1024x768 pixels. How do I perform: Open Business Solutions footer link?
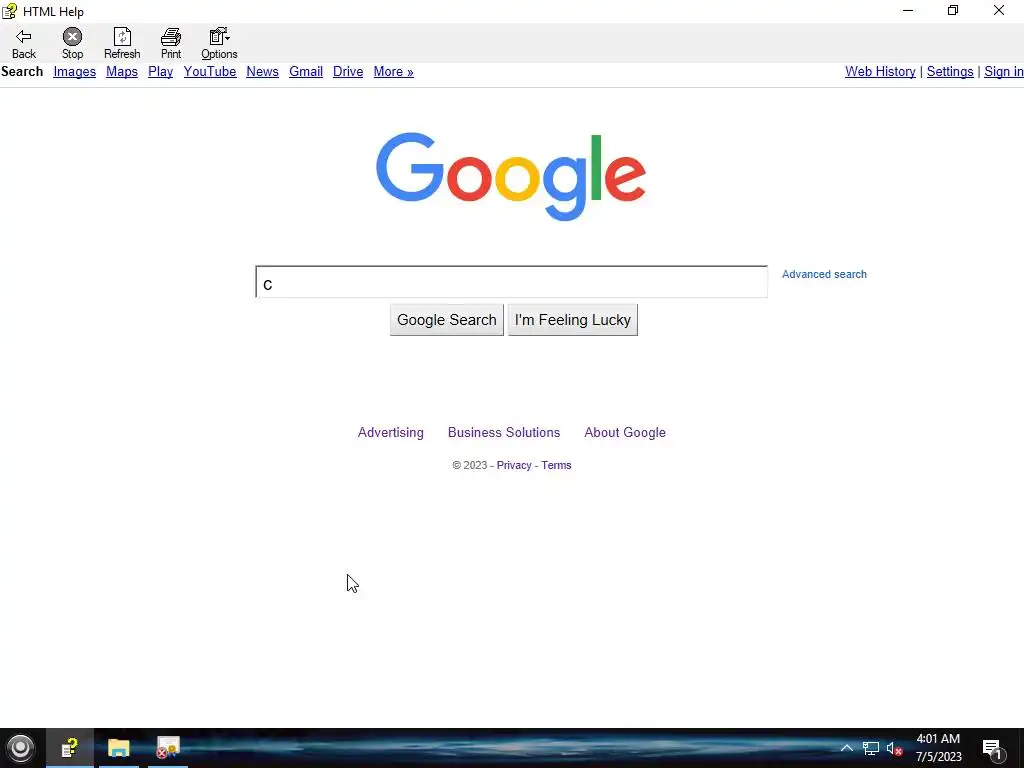click(x=504, y=432)
